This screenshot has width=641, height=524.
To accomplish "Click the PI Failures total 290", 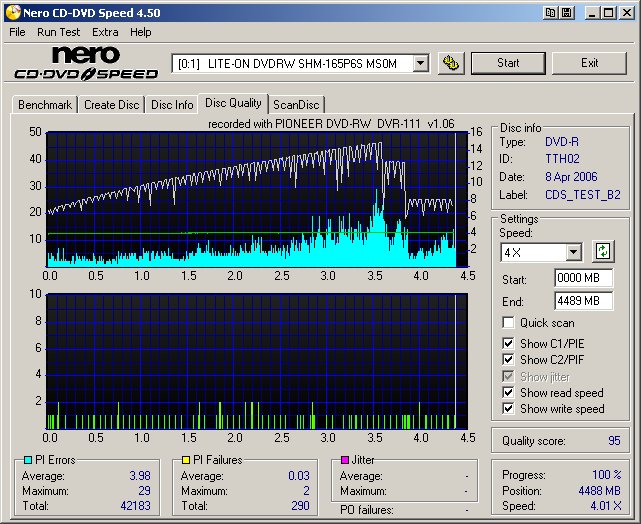I will pyautogui.click(x=300, y=506).
